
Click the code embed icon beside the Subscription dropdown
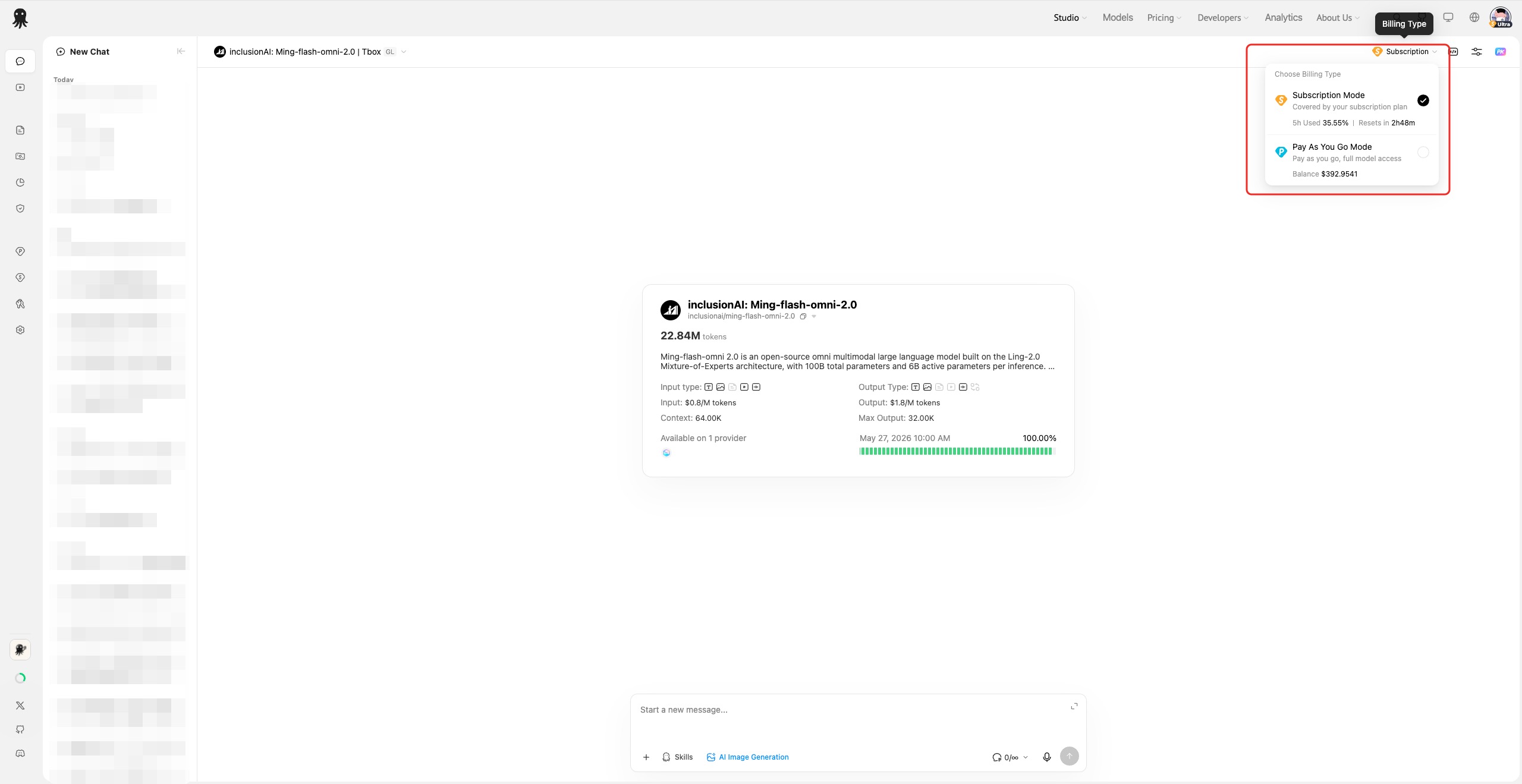point(1453,52)
